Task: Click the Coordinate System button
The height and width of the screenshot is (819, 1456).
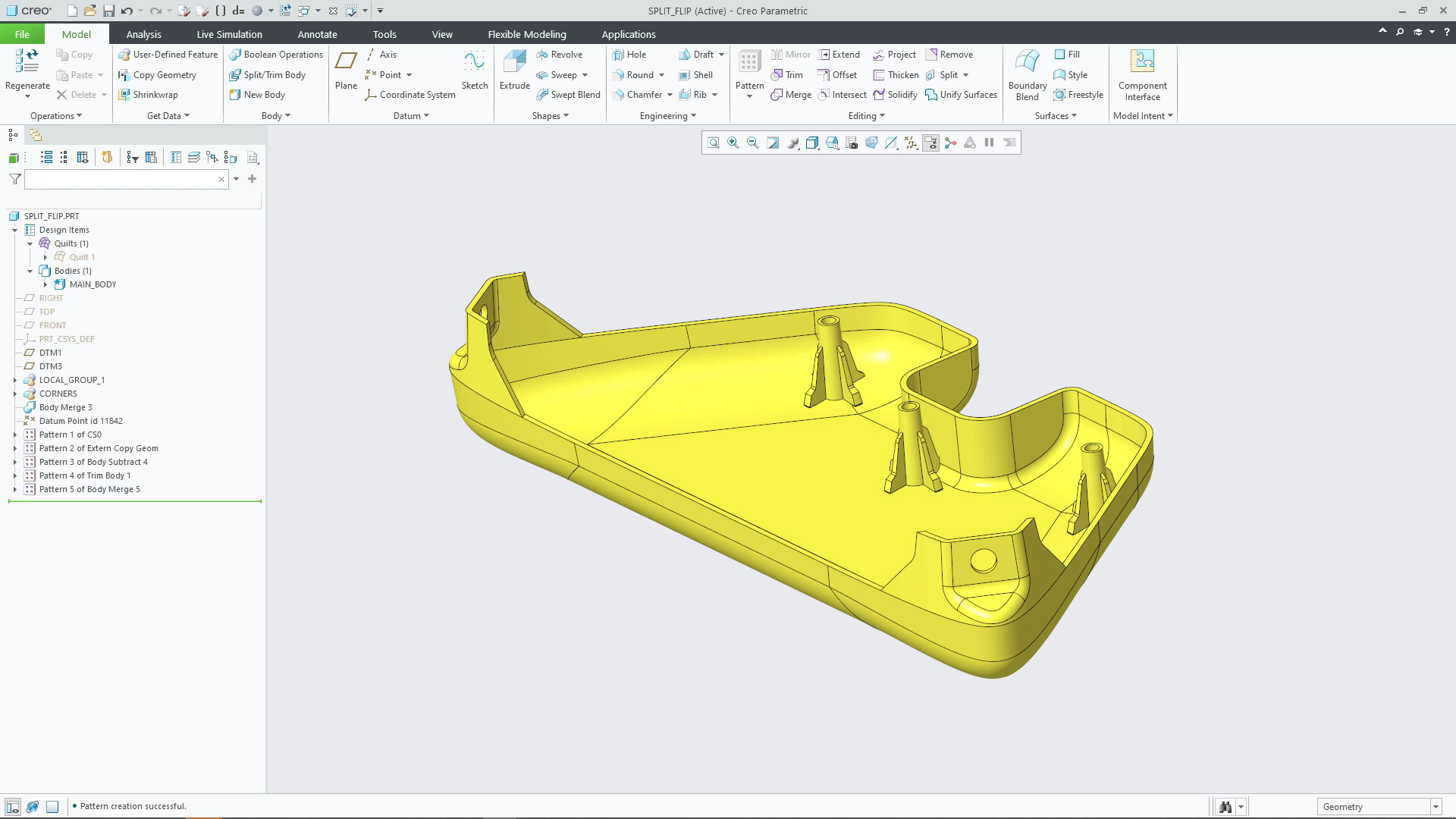Action: 409,95
